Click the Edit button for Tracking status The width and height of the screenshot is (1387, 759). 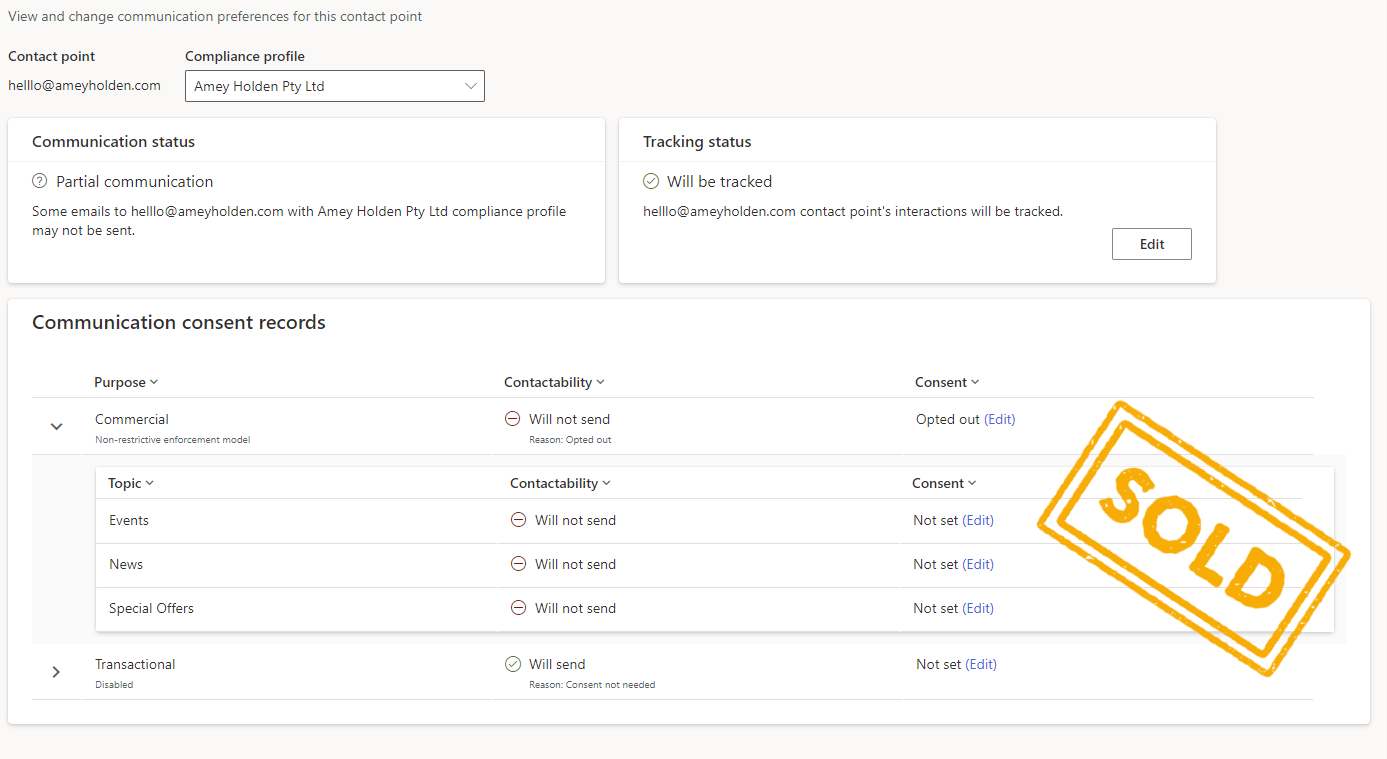click(x=1151, y=243)
